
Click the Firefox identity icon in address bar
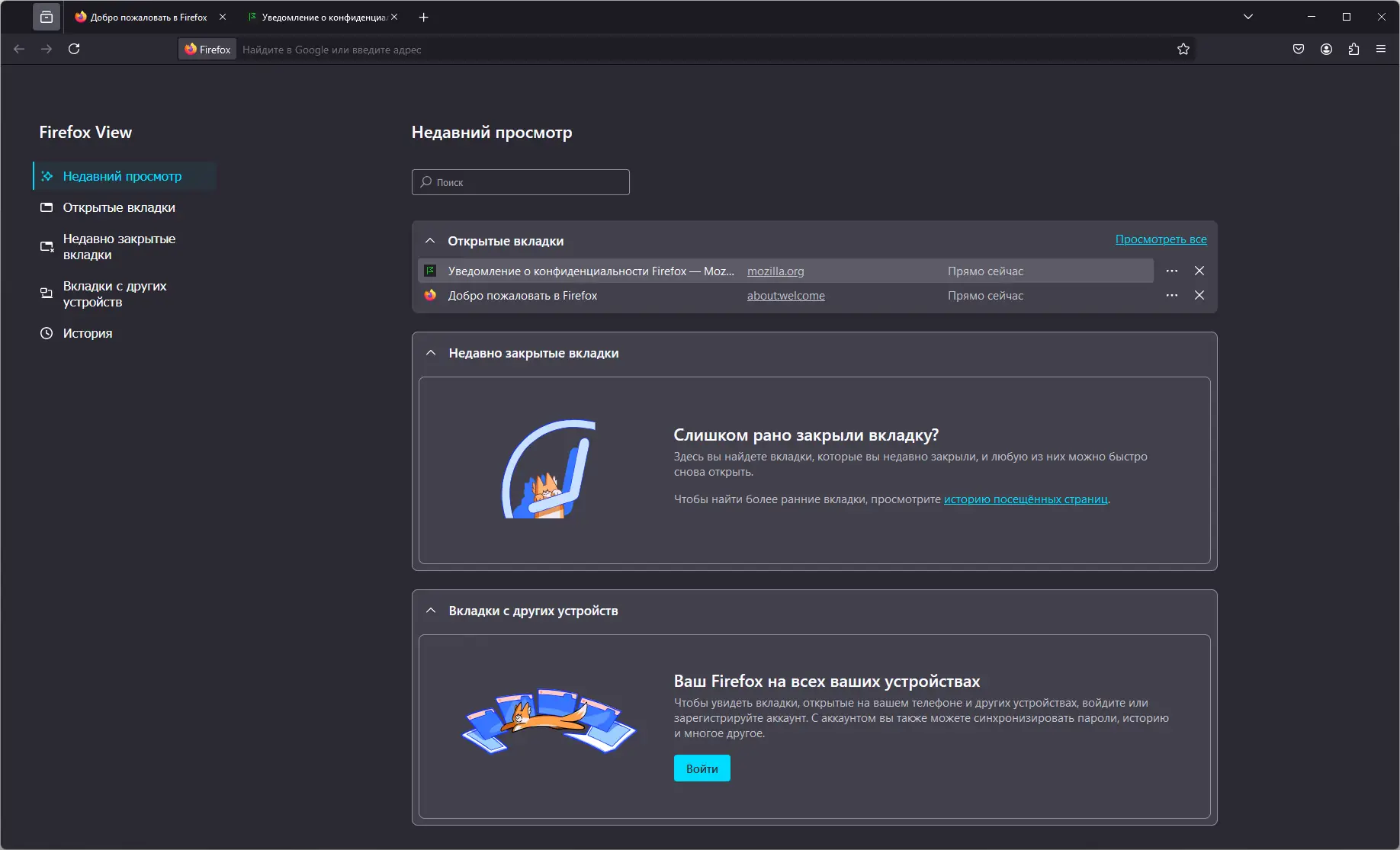tap(207, 50)
